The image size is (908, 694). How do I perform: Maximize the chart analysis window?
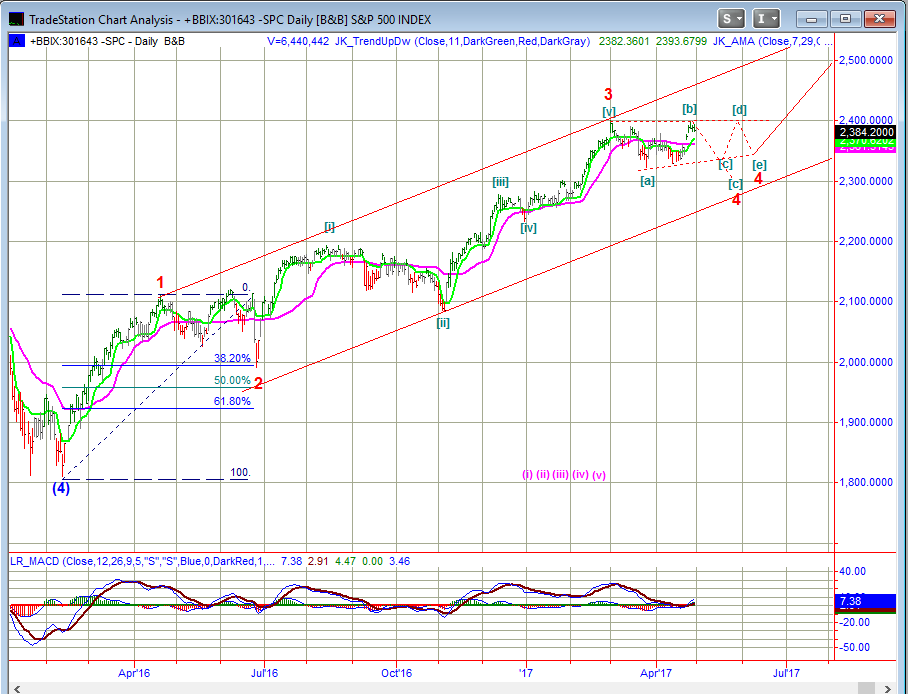click(845, 19)
